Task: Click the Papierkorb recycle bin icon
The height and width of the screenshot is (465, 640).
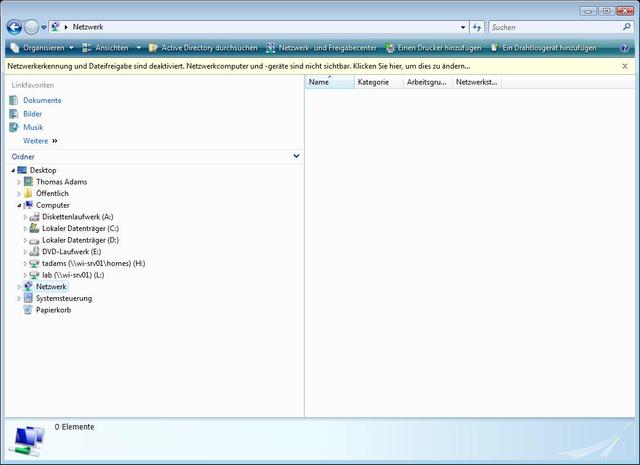Action: point(28,310)
